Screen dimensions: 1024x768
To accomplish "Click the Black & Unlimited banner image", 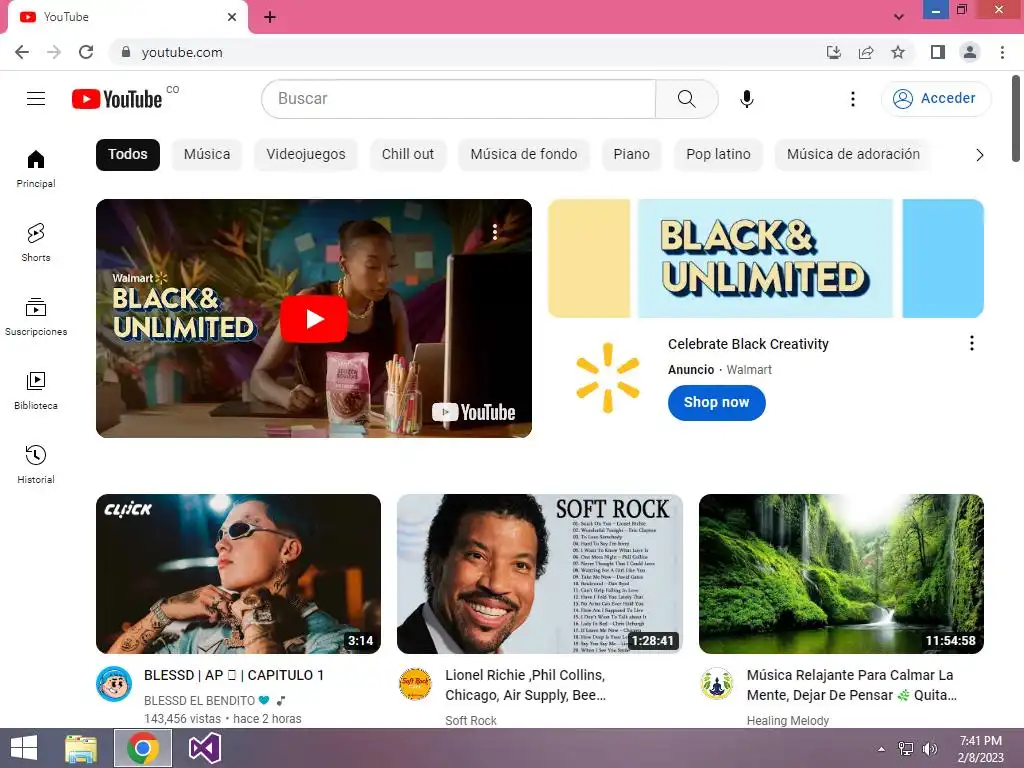I will pyautogui.click(x=765, y=259).
